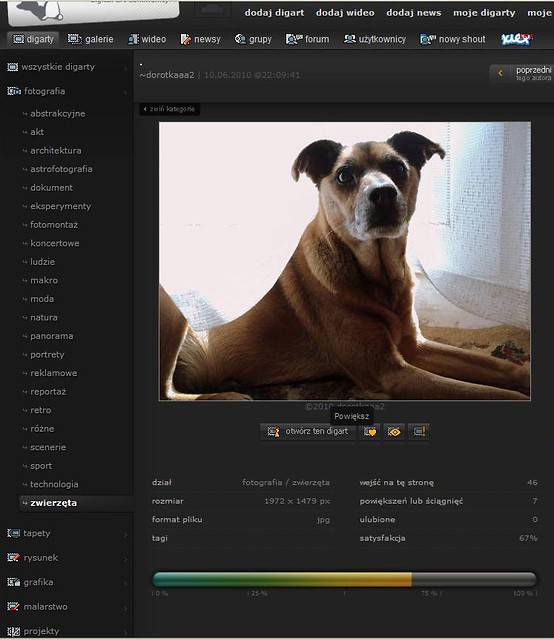Select the highlighted zwierzęta subcategory
This screenshot has height=640, width=554.
point(53,503)
